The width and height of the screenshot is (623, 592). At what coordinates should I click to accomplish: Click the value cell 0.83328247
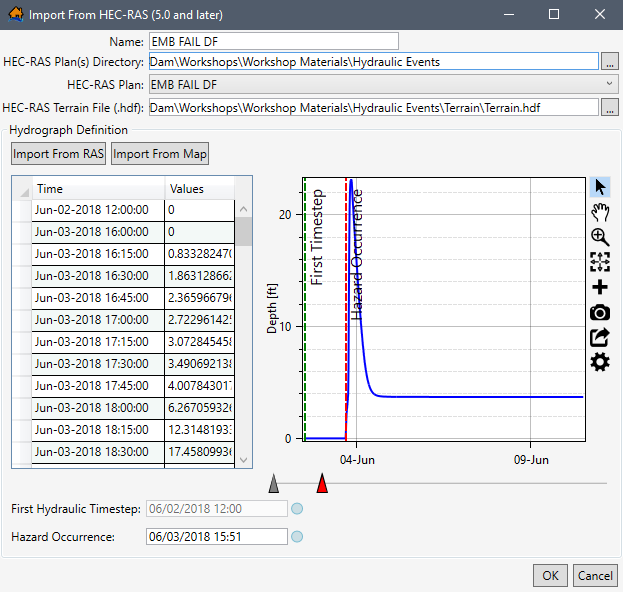[x=199, y=254]
